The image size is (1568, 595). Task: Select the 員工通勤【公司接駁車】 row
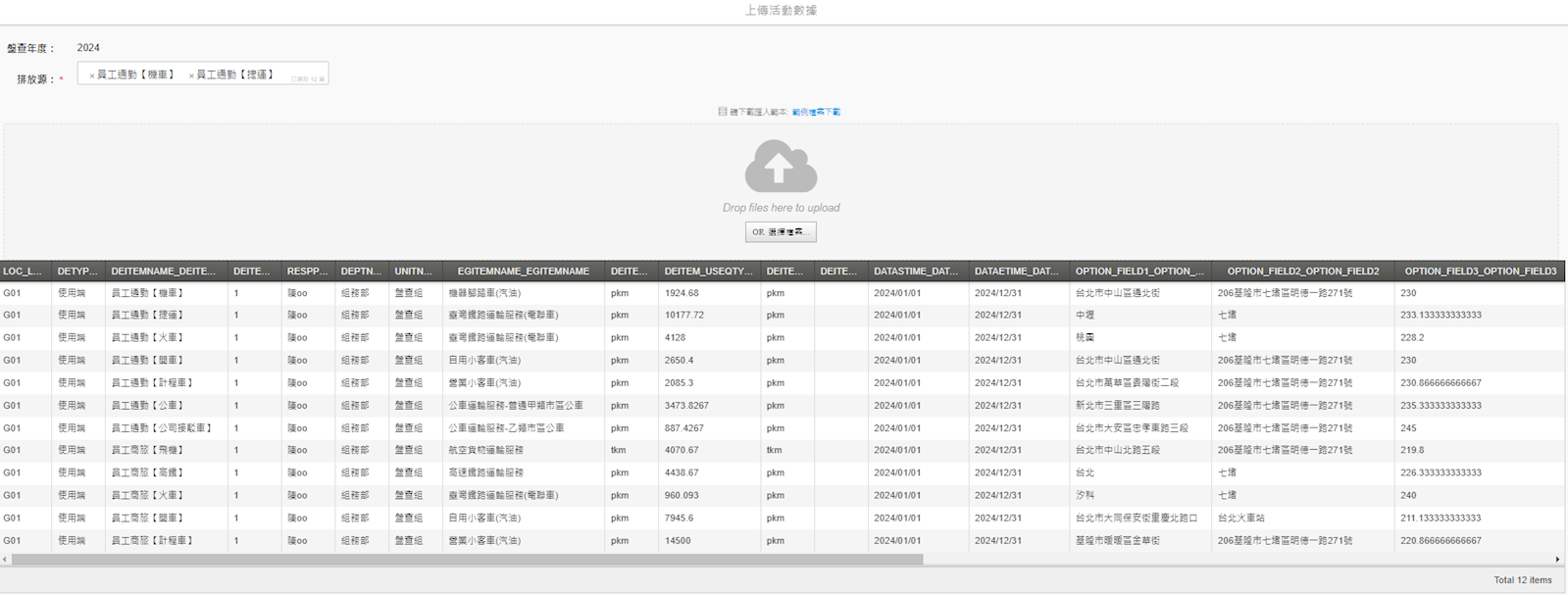(162, 428)
